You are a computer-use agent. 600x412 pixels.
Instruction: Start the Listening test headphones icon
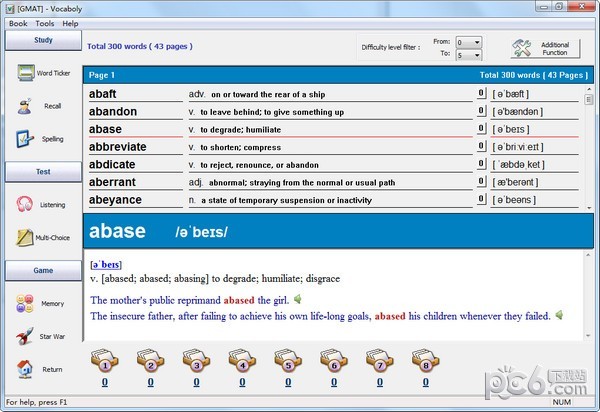coord(24,204)
